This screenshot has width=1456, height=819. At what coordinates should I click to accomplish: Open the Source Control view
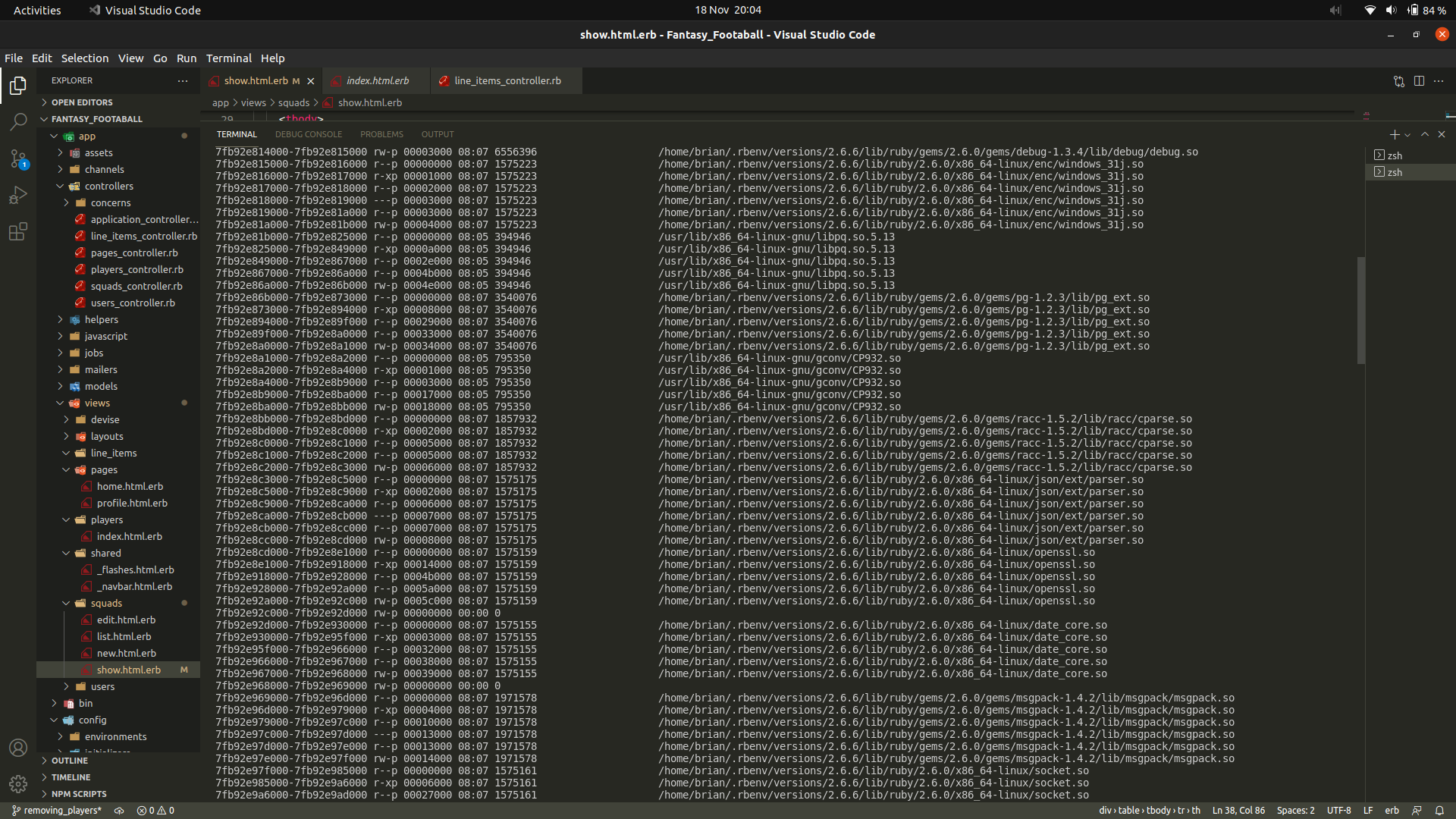18,158
